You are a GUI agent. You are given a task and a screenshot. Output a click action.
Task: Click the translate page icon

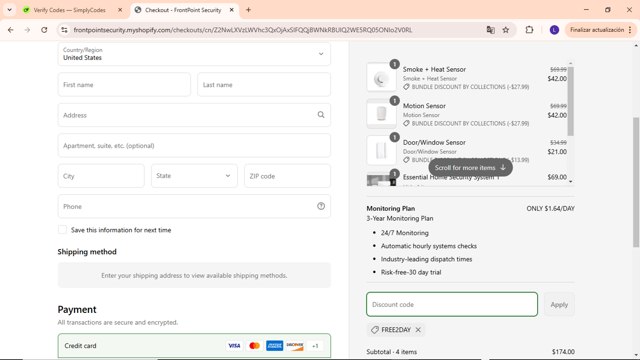[490, 30]
